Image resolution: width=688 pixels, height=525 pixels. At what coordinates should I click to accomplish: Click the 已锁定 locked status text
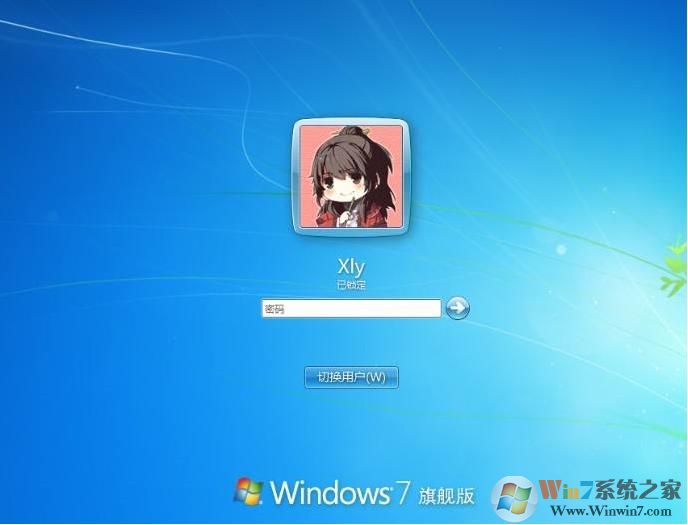pos(351,285)
